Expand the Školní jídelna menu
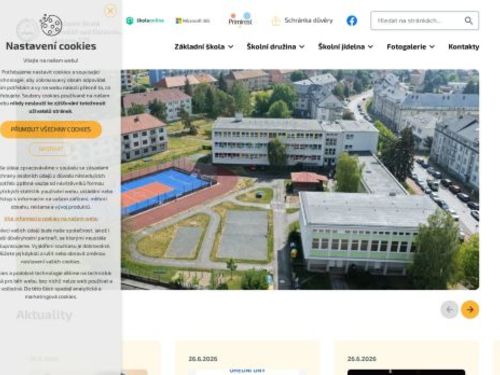500x375 pixels. [345, 47]
